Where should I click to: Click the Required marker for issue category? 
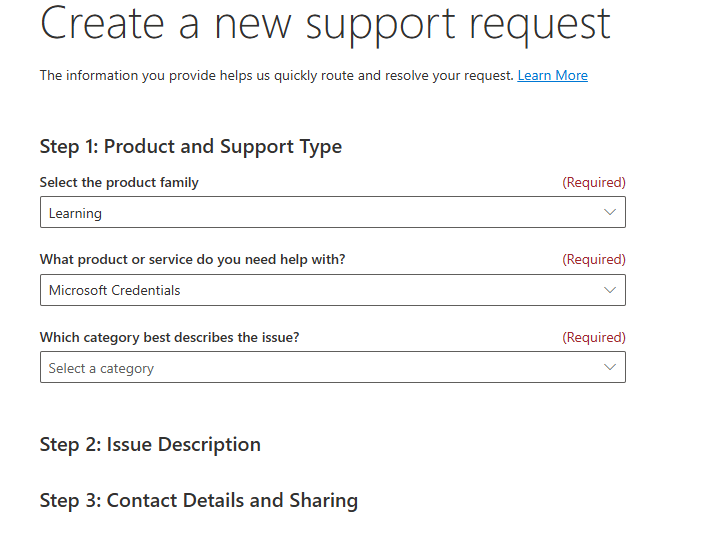594,338
